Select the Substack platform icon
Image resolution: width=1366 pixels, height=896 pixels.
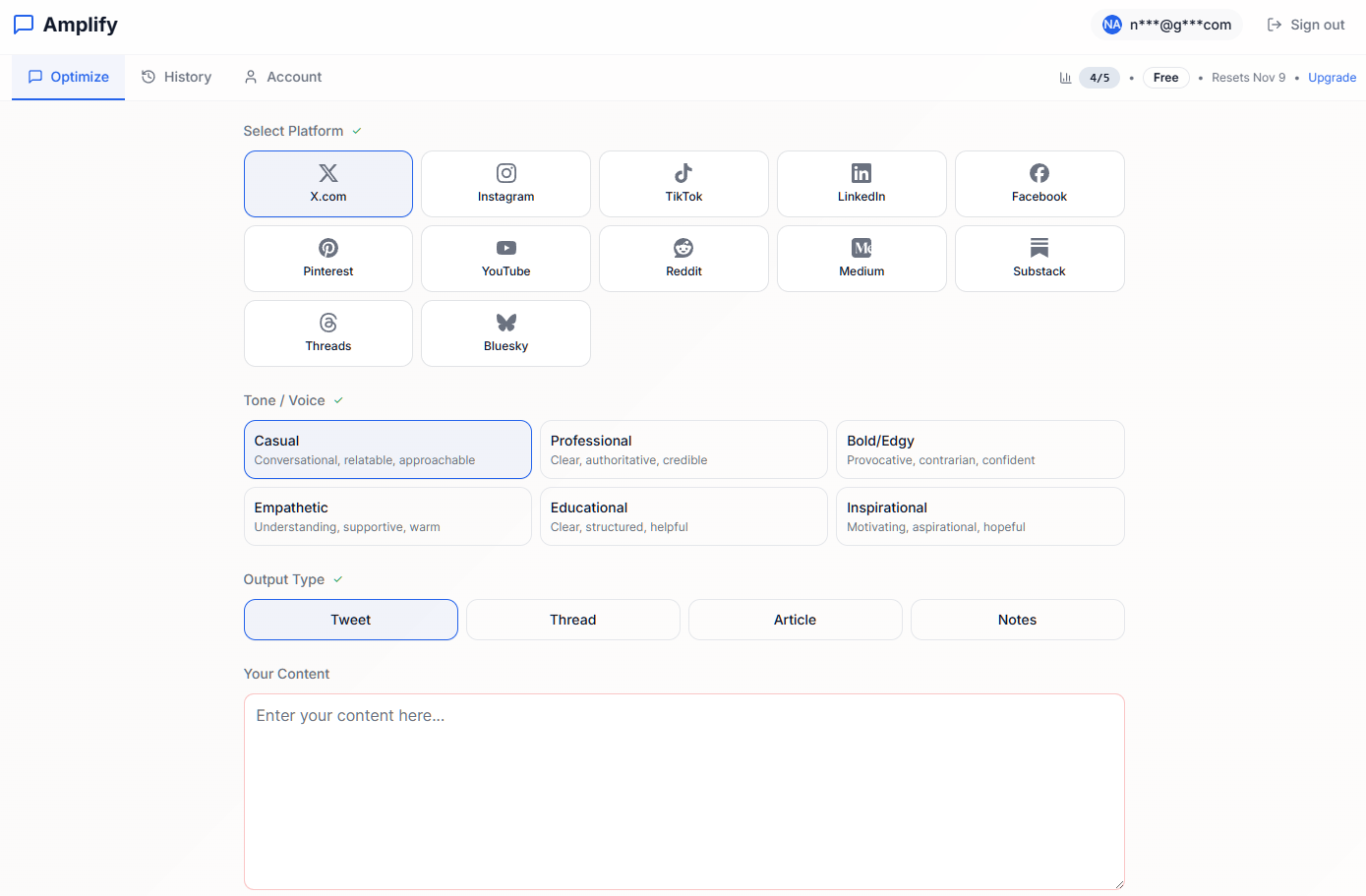coord(1039,247)
